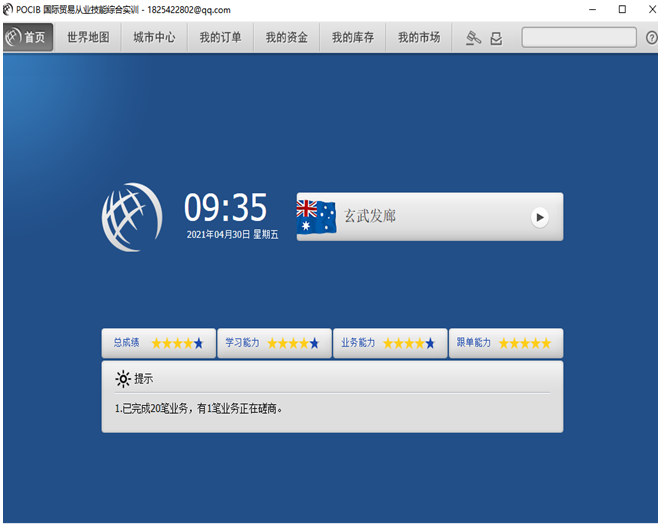
Task: Open 我的订单 in navigation bar
Action: pyautogui.click(x=220, y=38)
